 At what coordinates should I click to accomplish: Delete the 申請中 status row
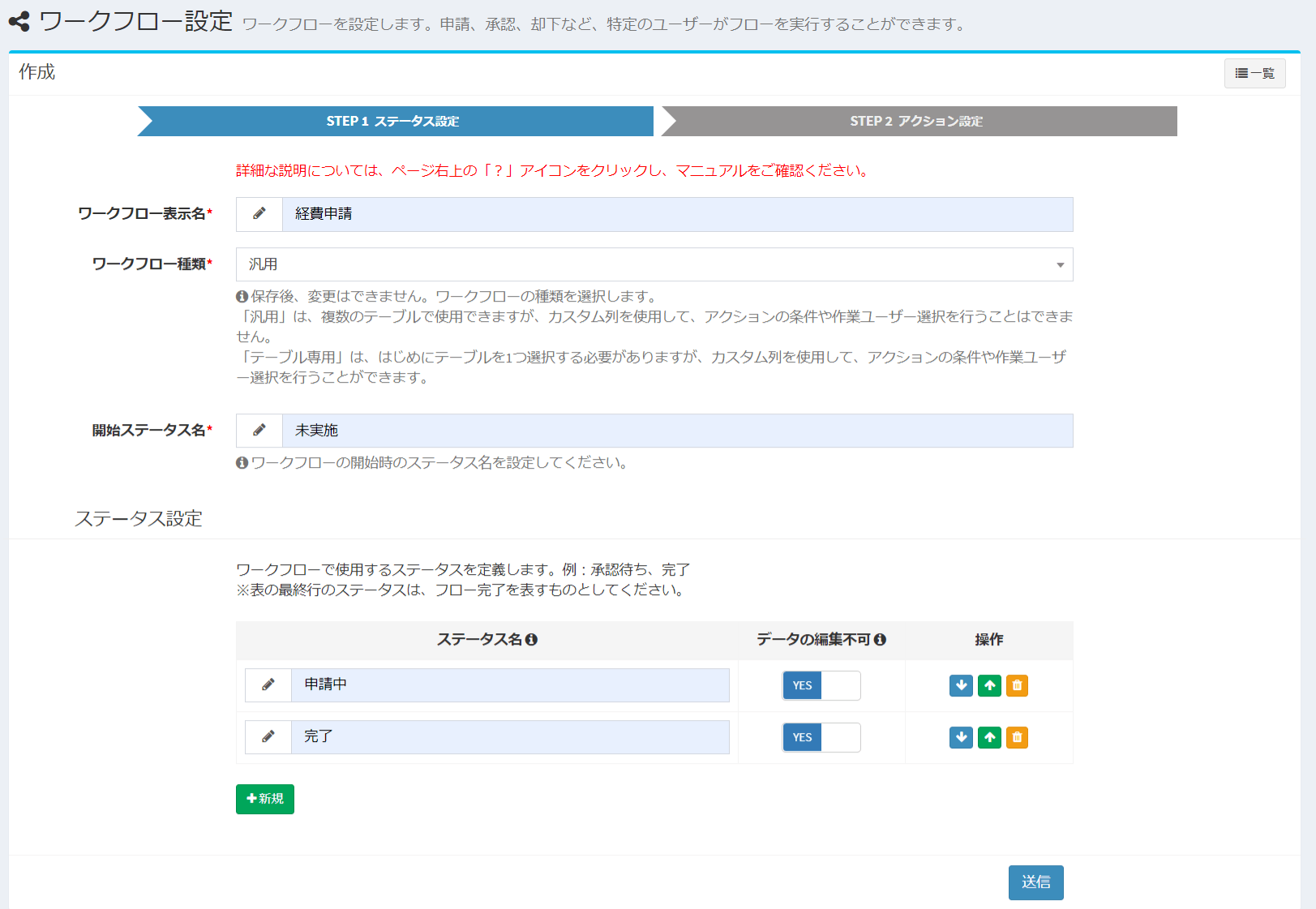point(1017,685)
